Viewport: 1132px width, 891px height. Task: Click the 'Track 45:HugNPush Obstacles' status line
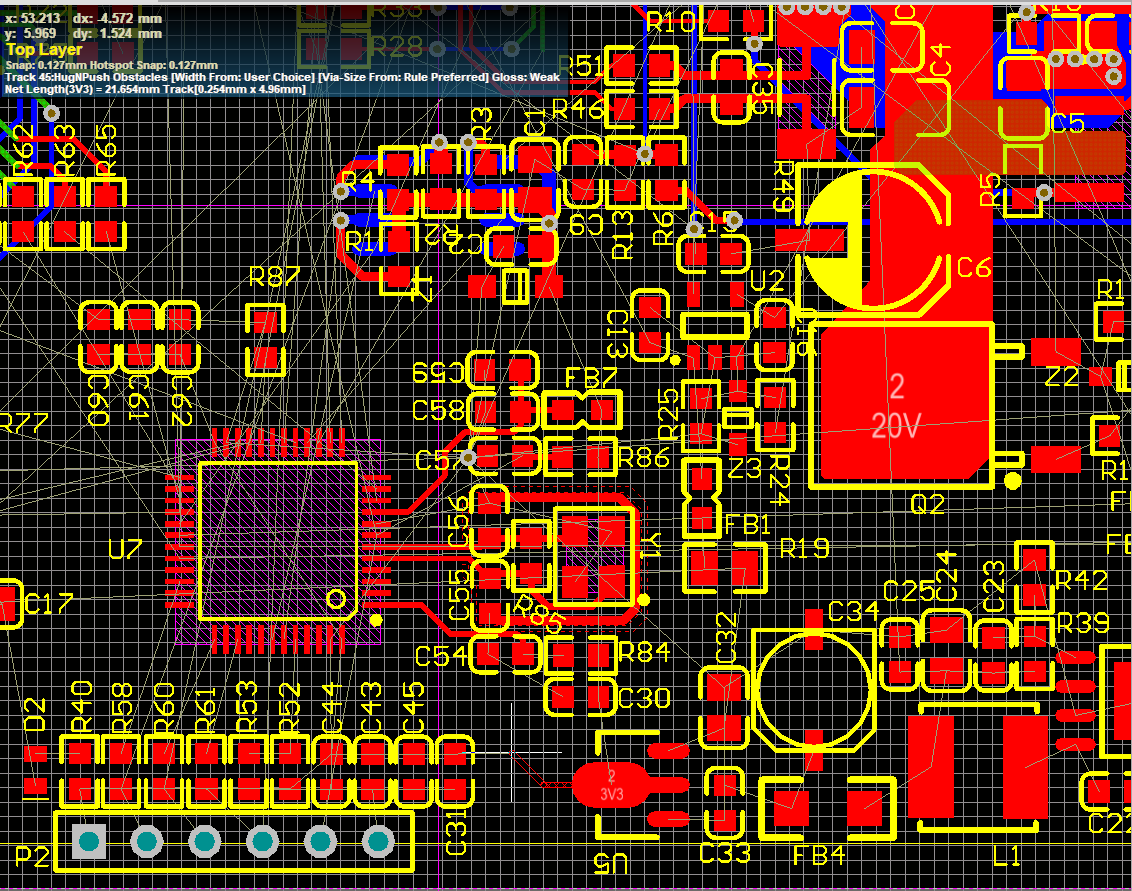[282, 77]
